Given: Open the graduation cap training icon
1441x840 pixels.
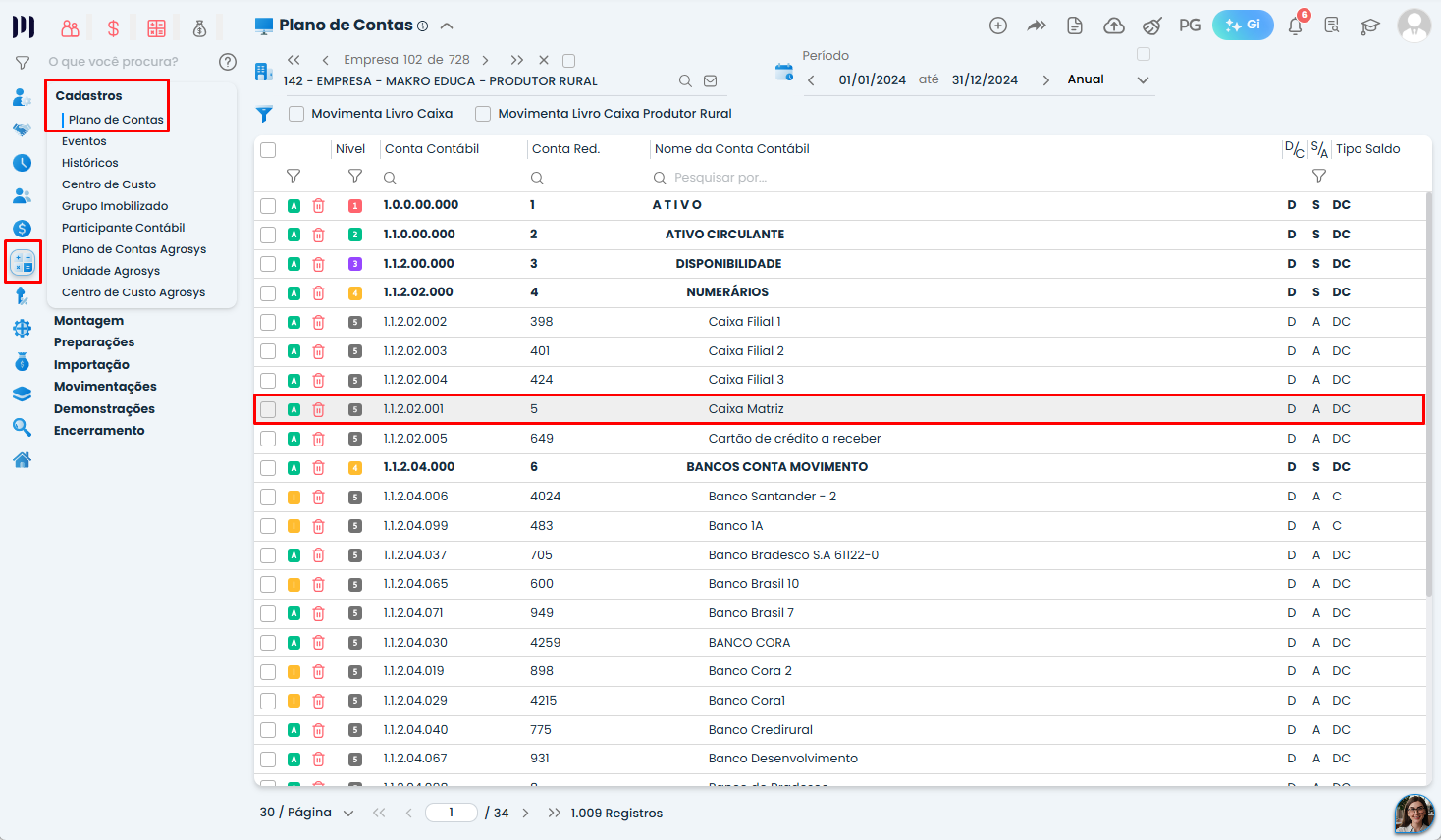Looking at the screenshot, I should coord(1369,26).
